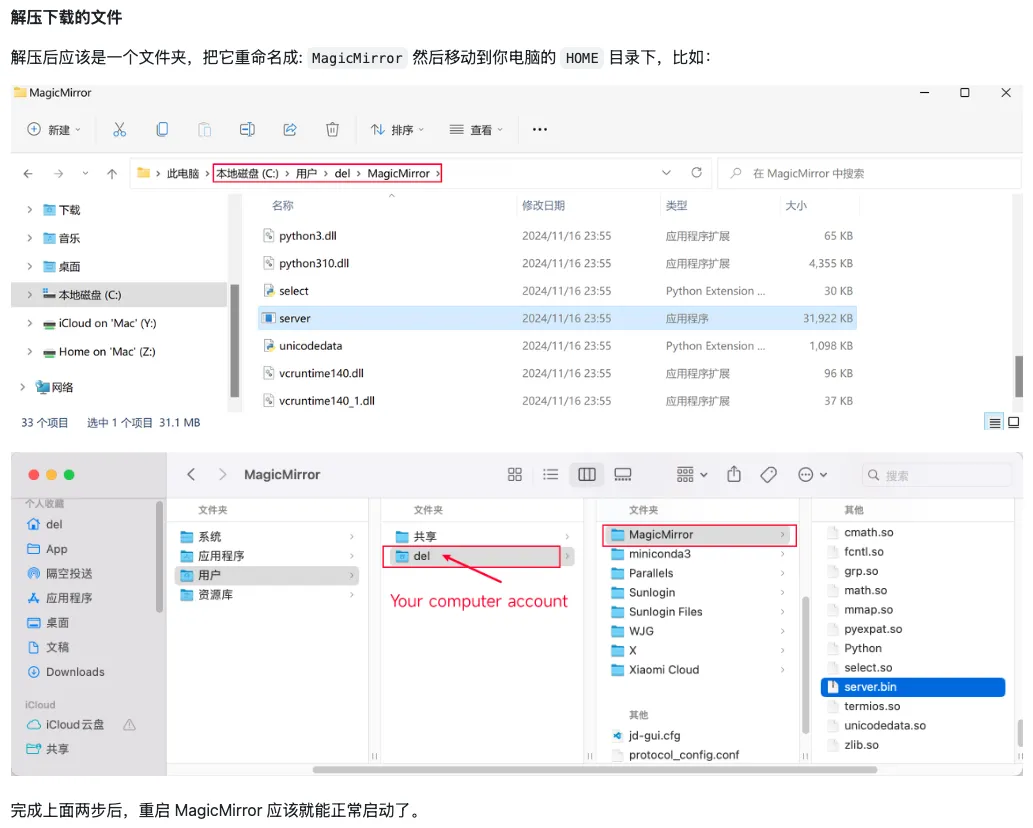Open Downloads in Finder sidebar
The width and height of the screenshot is (1033, 828).
pos(75,672)
